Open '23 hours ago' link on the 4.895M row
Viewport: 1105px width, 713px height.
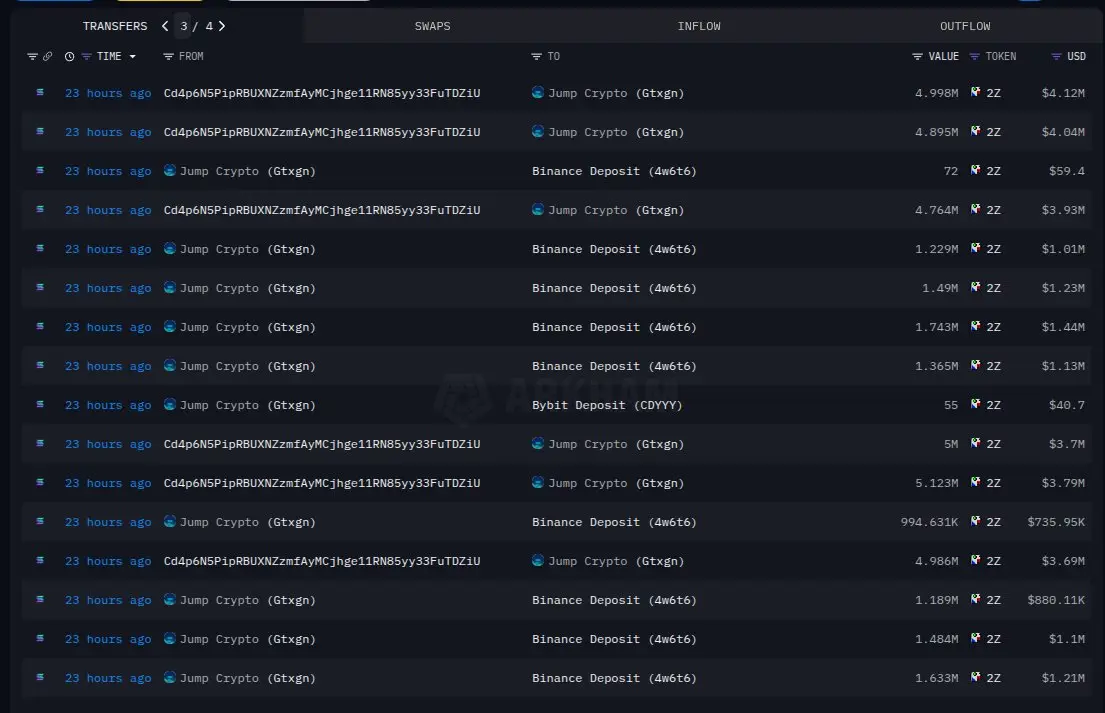(108, 132)
